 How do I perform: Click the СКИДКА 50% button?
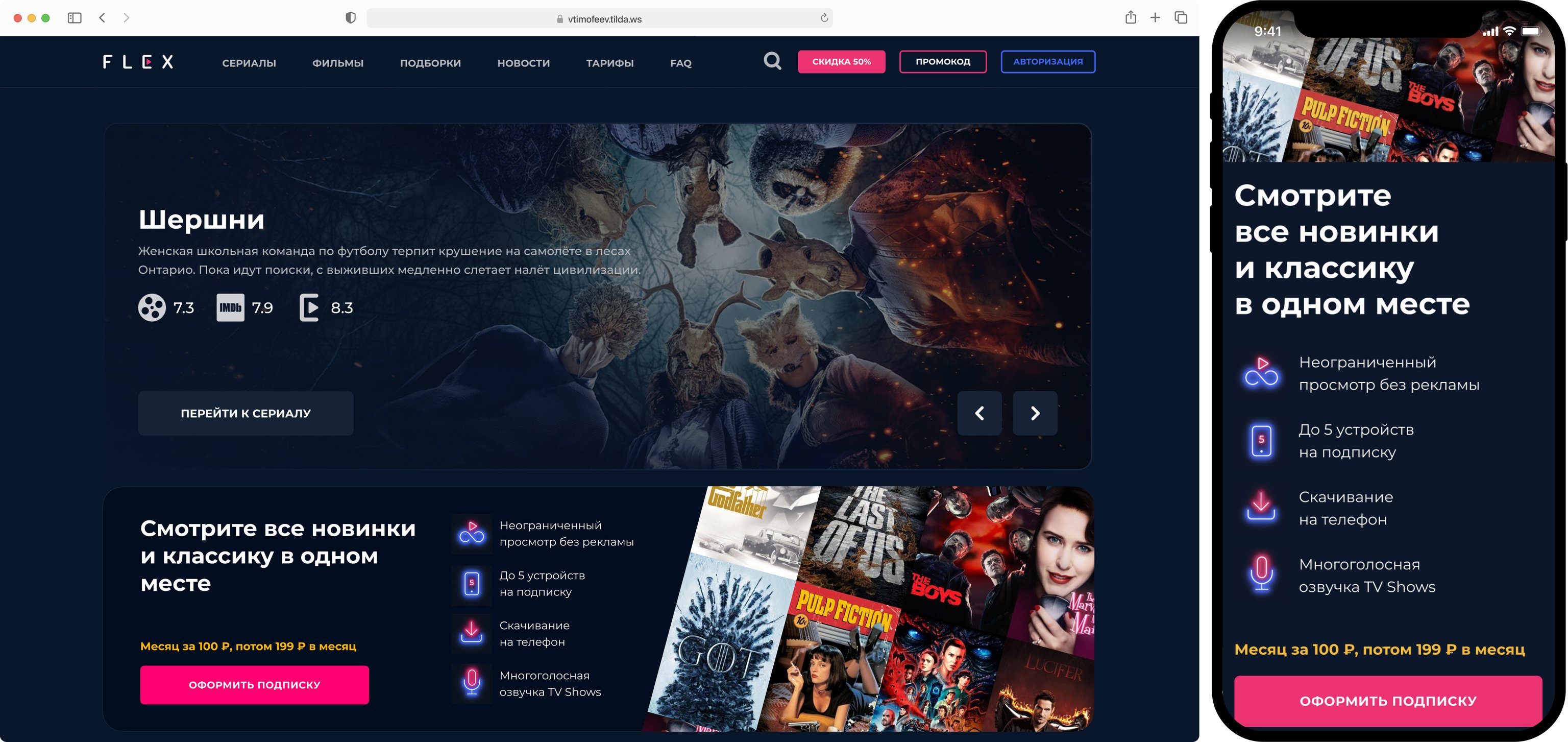(841, 61)
